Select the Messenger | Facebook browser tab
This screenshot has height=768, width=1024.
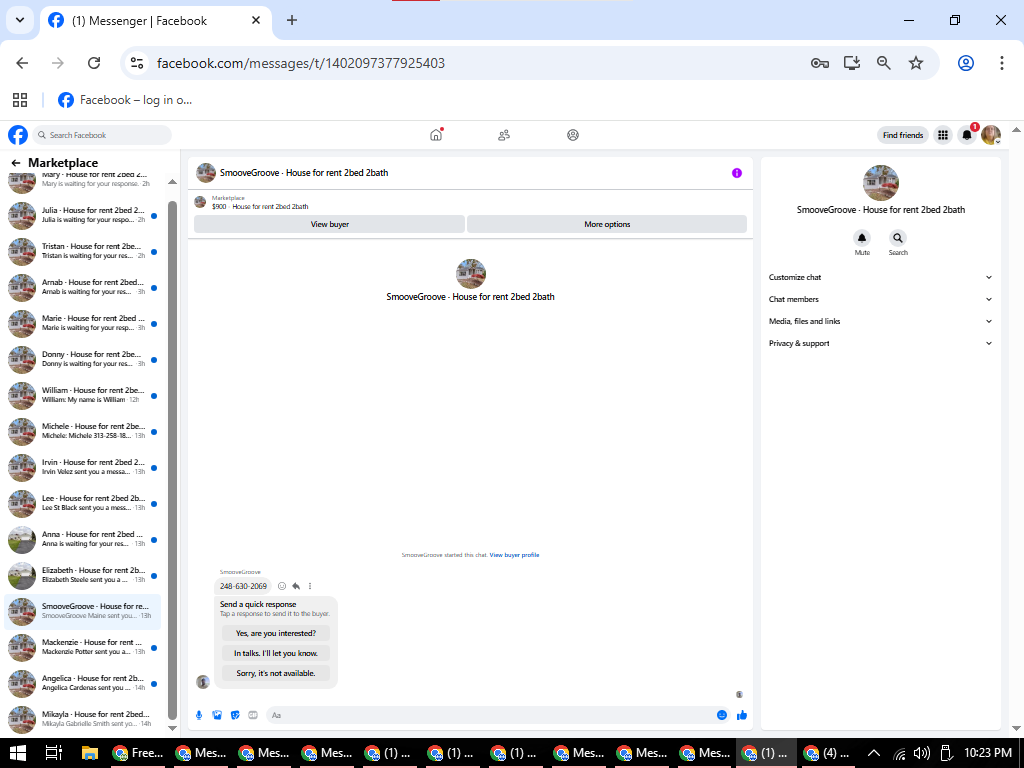pyautogui.click(x=155, y=21)
